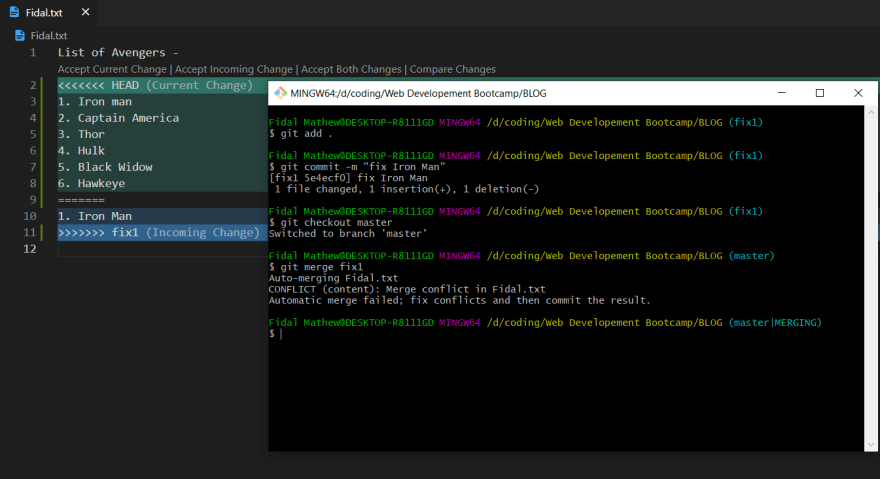Viewport: 880px width, 479px height.
Task: Click Fidal.txt in the breadcrumb
Action: tap(49, 35)
